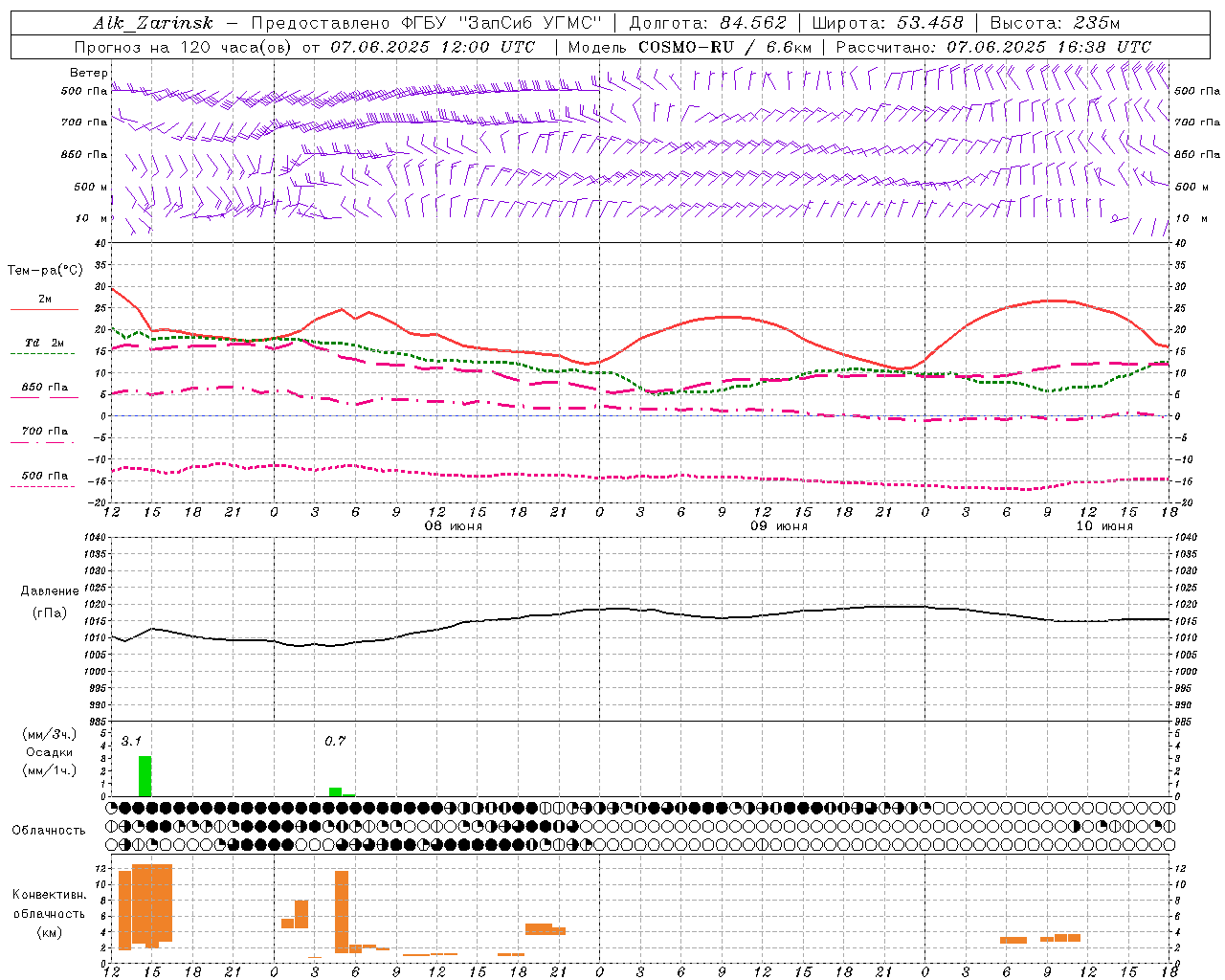This screenshot has width=1225, height=980.
Task: Click the Широта: 53.458 latitude field
Action: coord(886,23)
